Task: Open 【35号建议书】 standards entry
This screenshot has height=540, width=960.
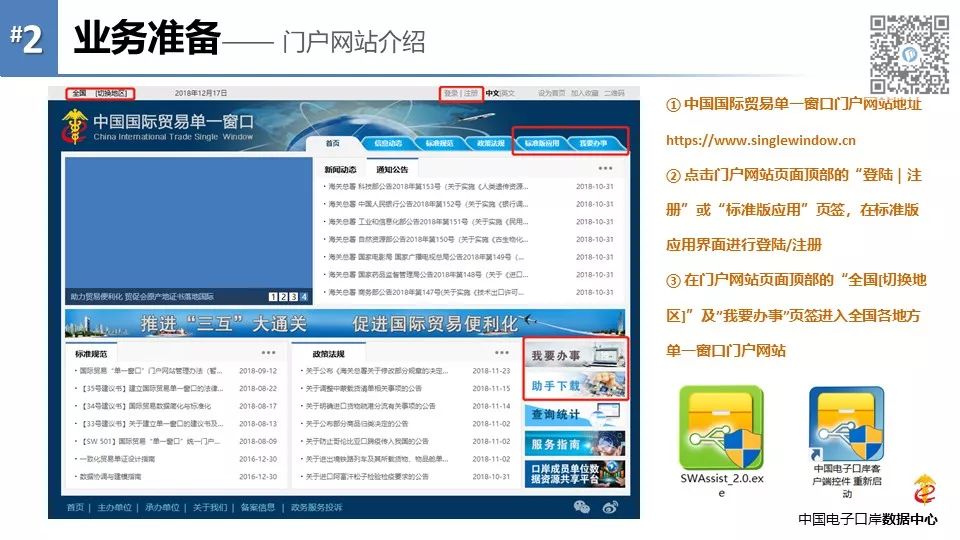Action: pyautogui.click(x=151, y=388)
